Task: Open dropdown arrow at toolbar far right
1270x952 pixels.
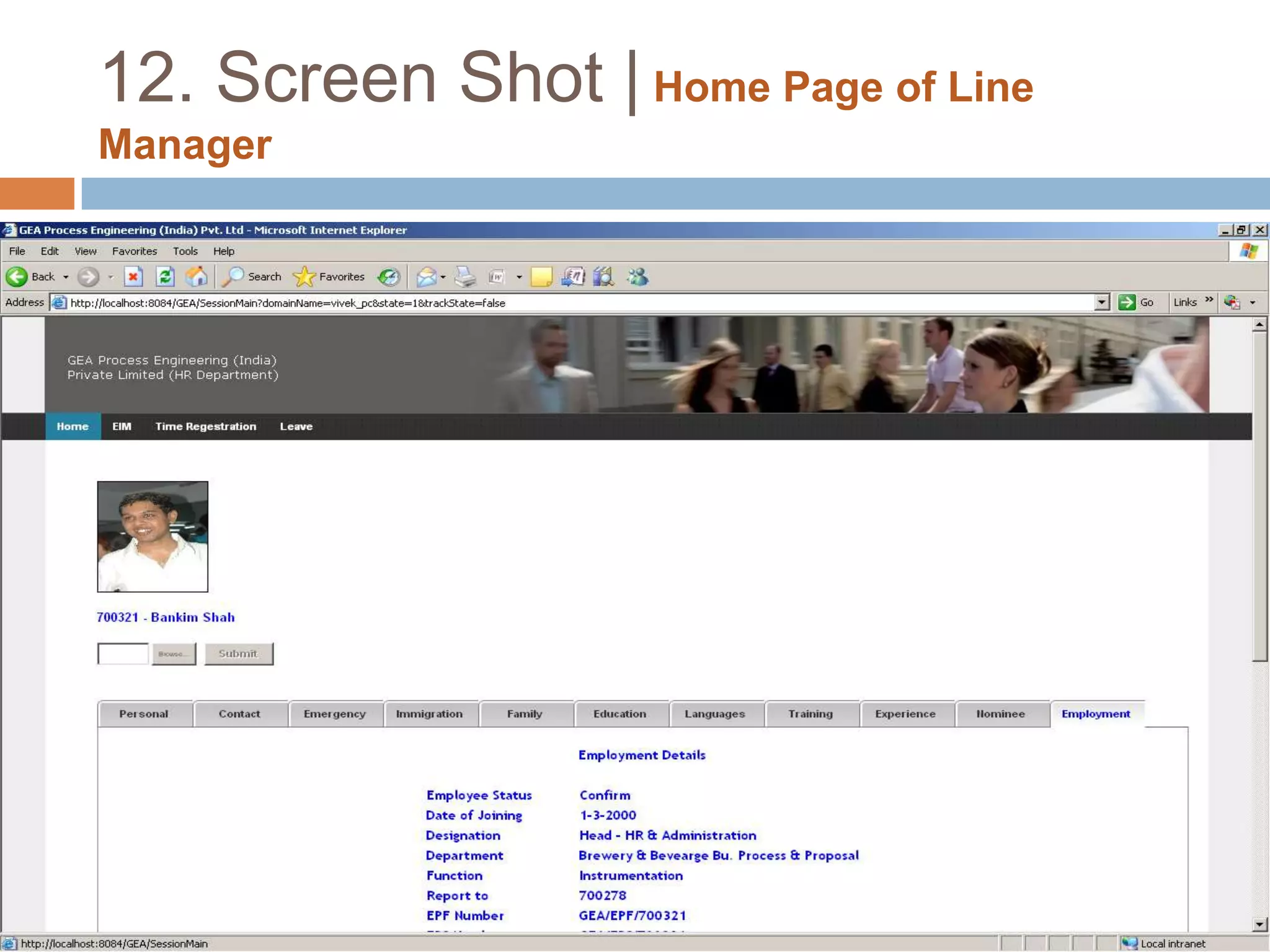Action: point(1253,302)
